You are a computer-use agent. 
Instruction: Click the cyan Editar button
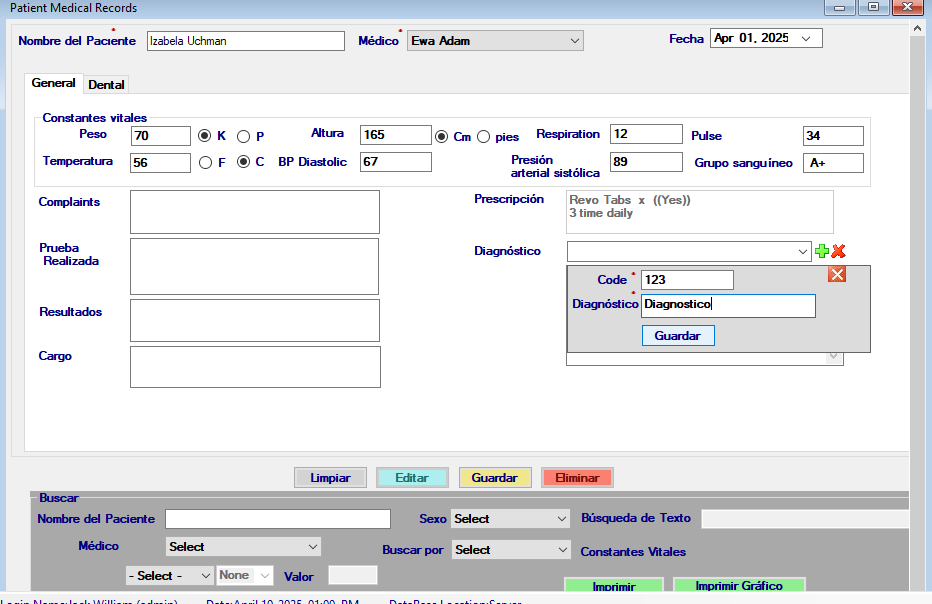412,478
